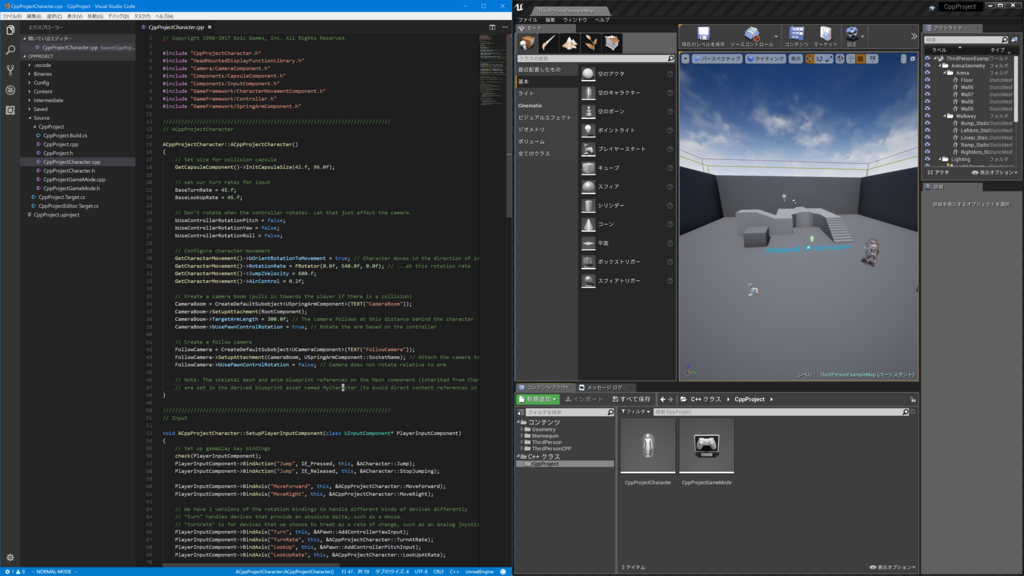Select Unreal Landscape mode mountain icon

pyautogui.click(x=569, y=43)
